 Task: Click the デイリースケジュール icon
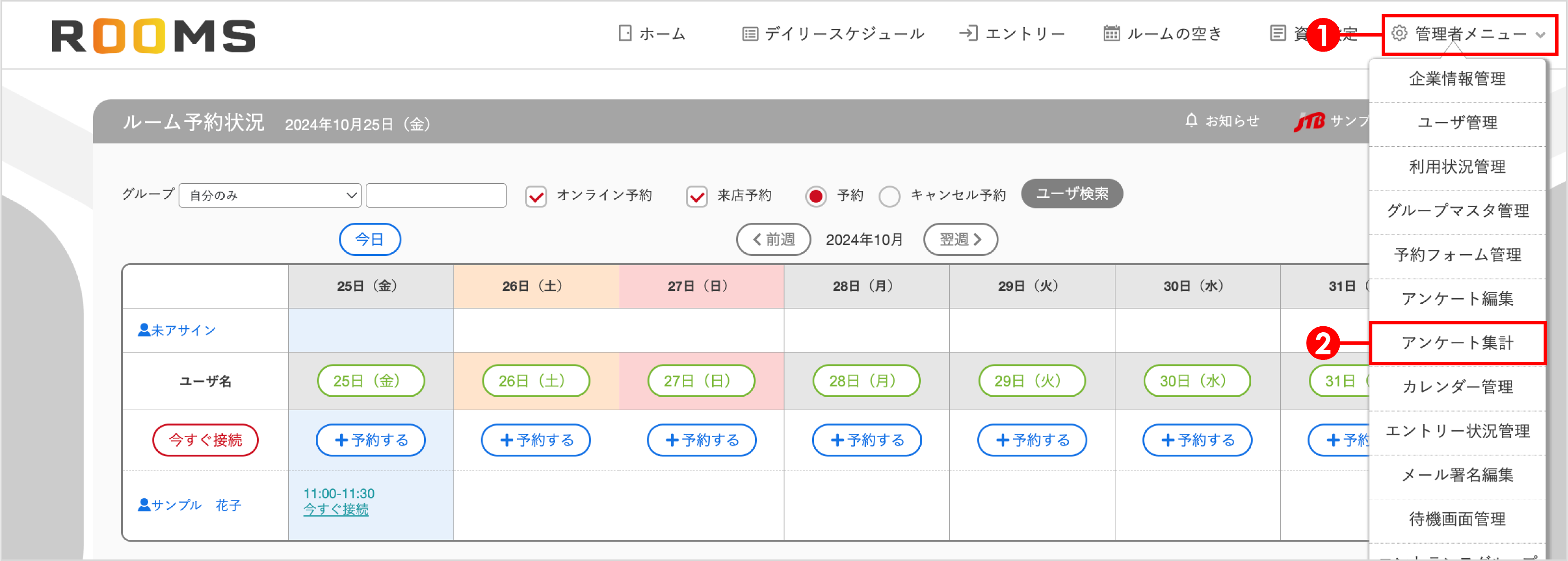(749, 34)
